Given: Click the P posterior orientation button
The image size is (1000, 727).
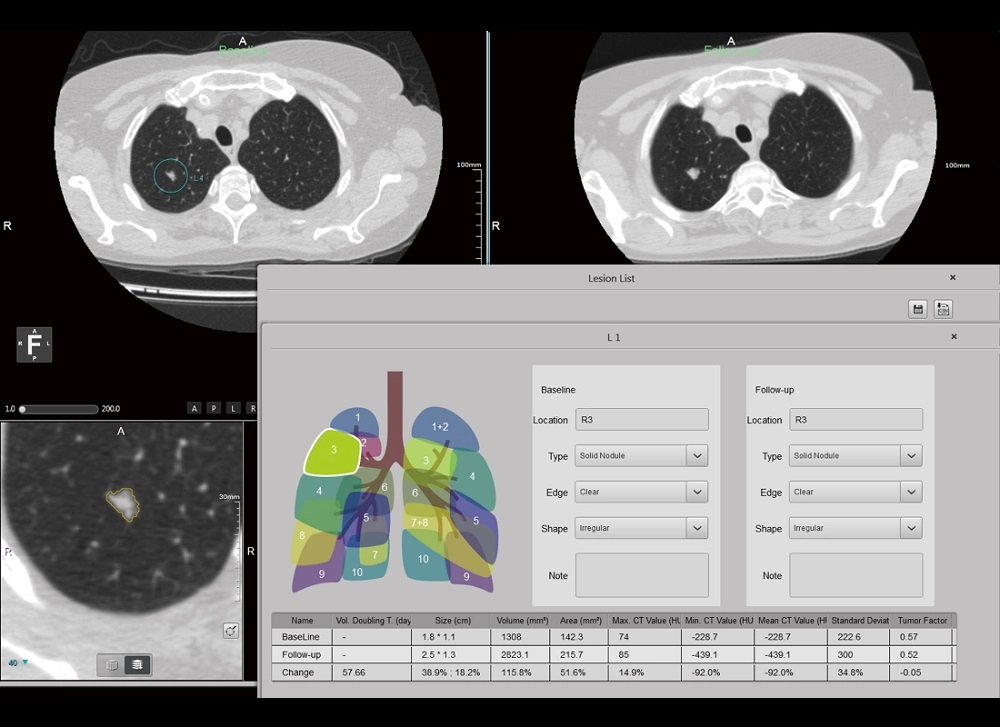Looking at the screenshot, I should (214, 408).
